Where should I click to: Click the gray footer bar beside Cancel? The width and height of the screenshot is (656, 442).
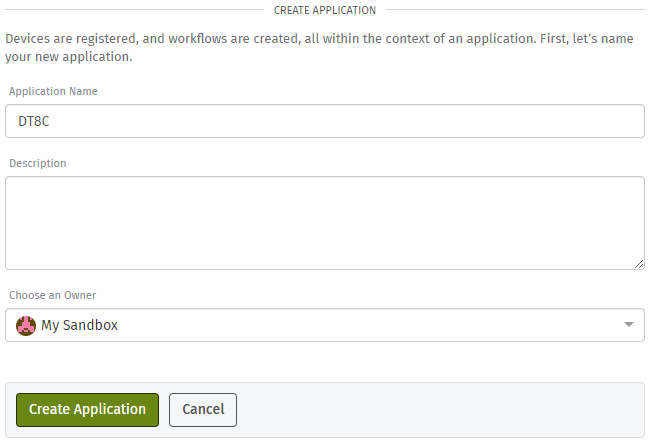pyautogui.click(x=439, y=410)
